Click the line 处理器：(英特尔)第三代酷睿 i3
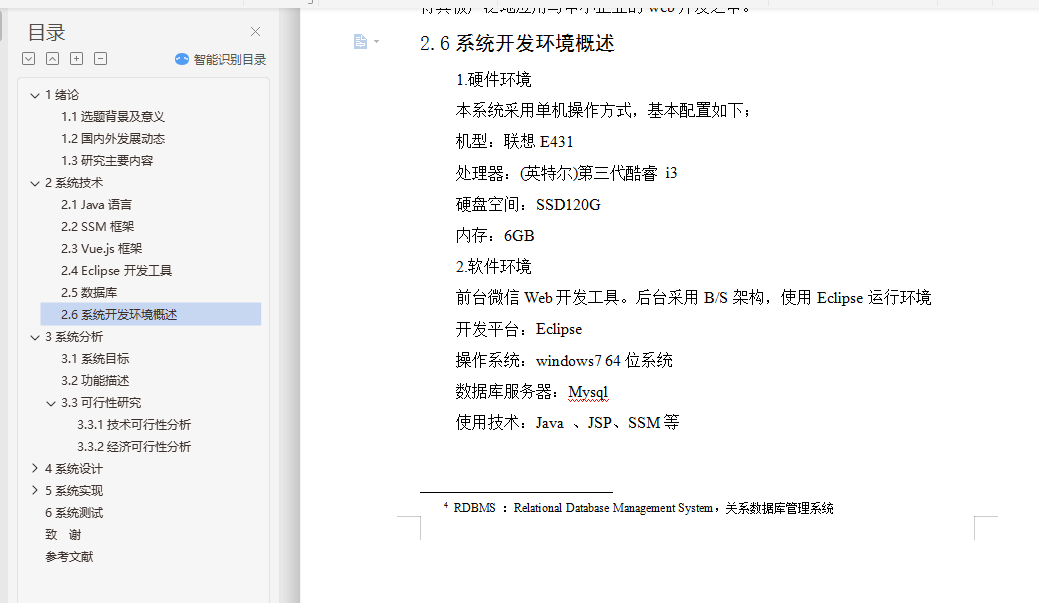 (566, 173)
